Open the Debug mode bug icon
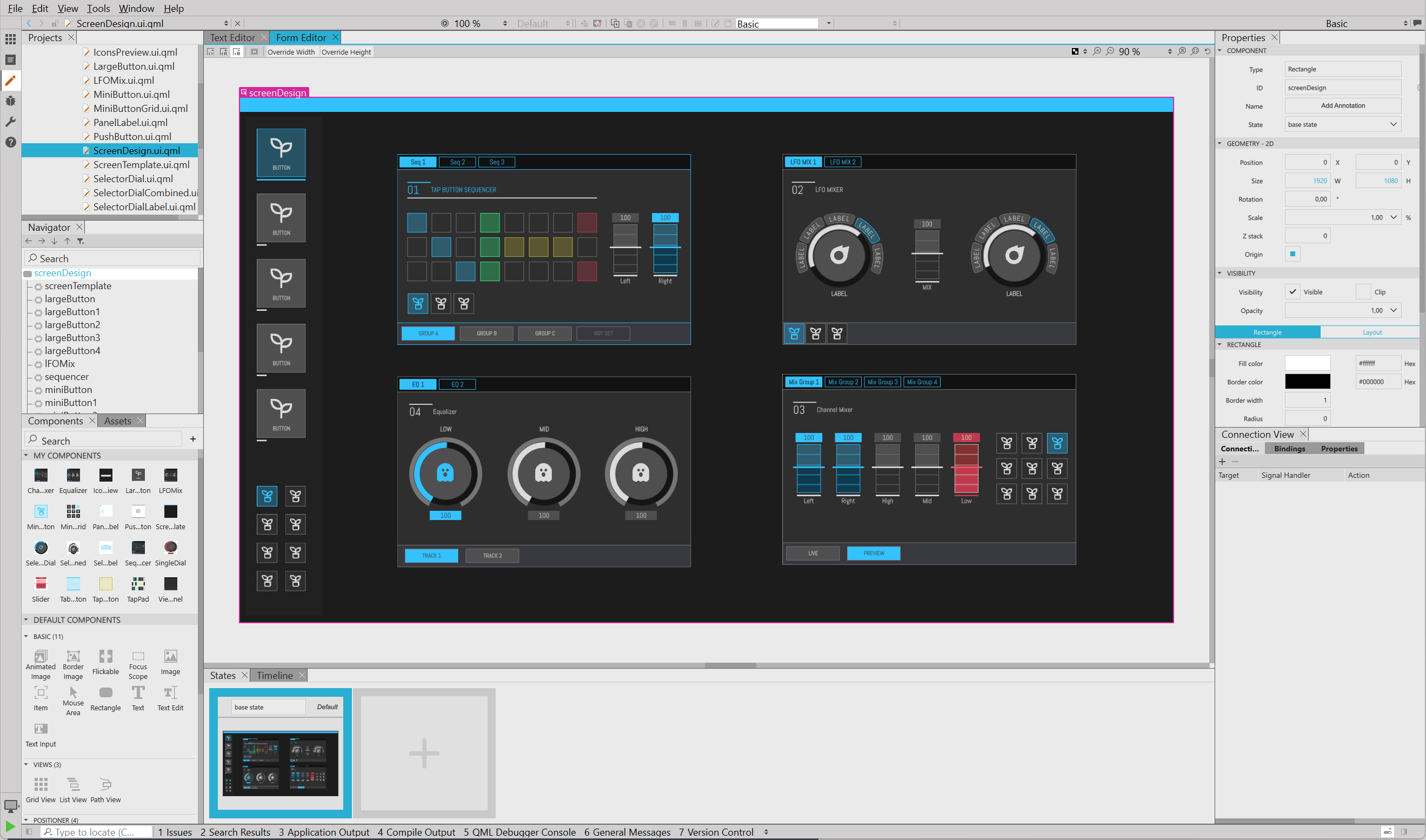1426x840 pixels. [x=10, y=101]
